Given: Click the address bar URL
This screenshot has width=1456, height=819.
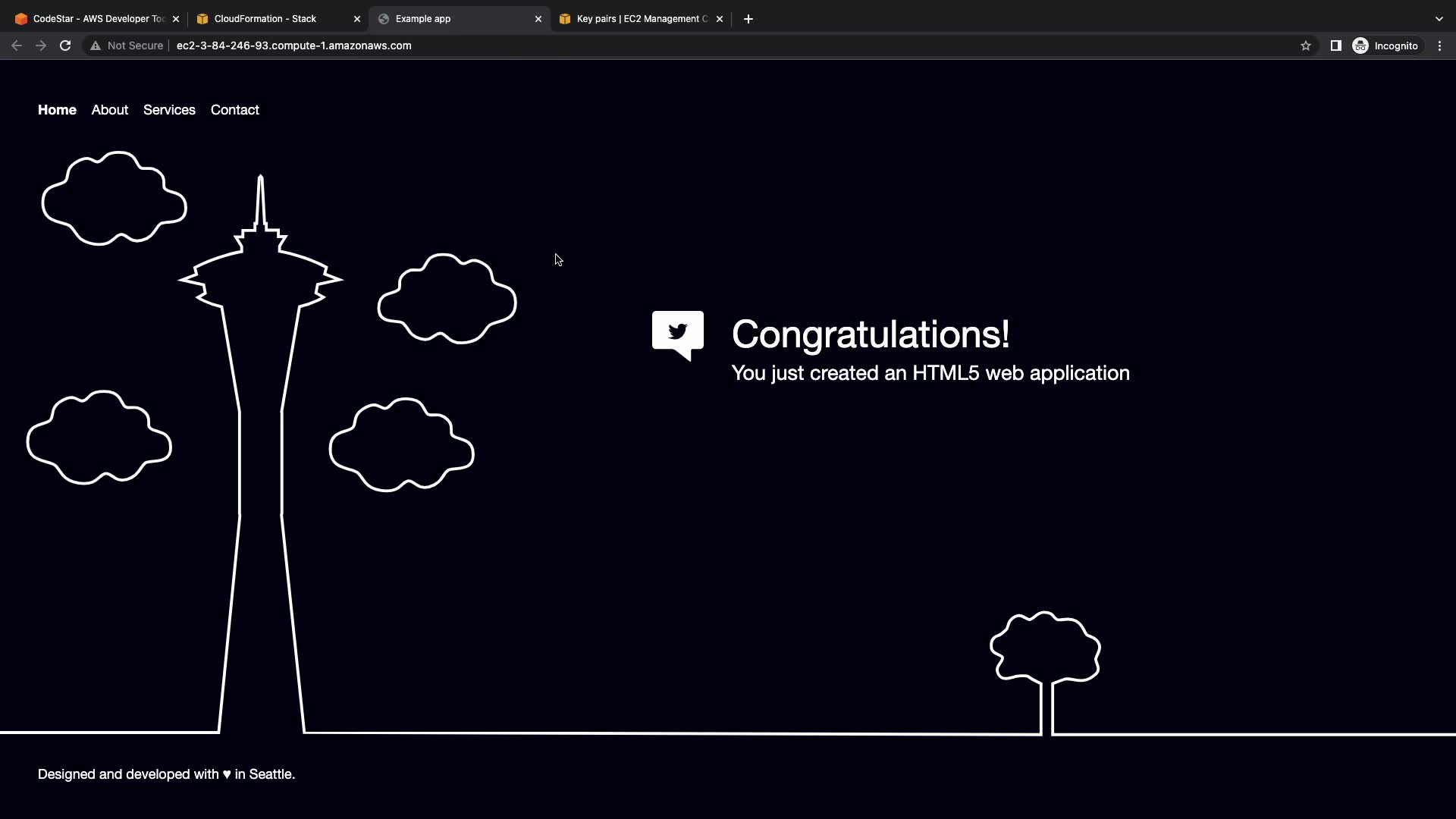Looking at the screenshot, I should (x=293, y=45).
